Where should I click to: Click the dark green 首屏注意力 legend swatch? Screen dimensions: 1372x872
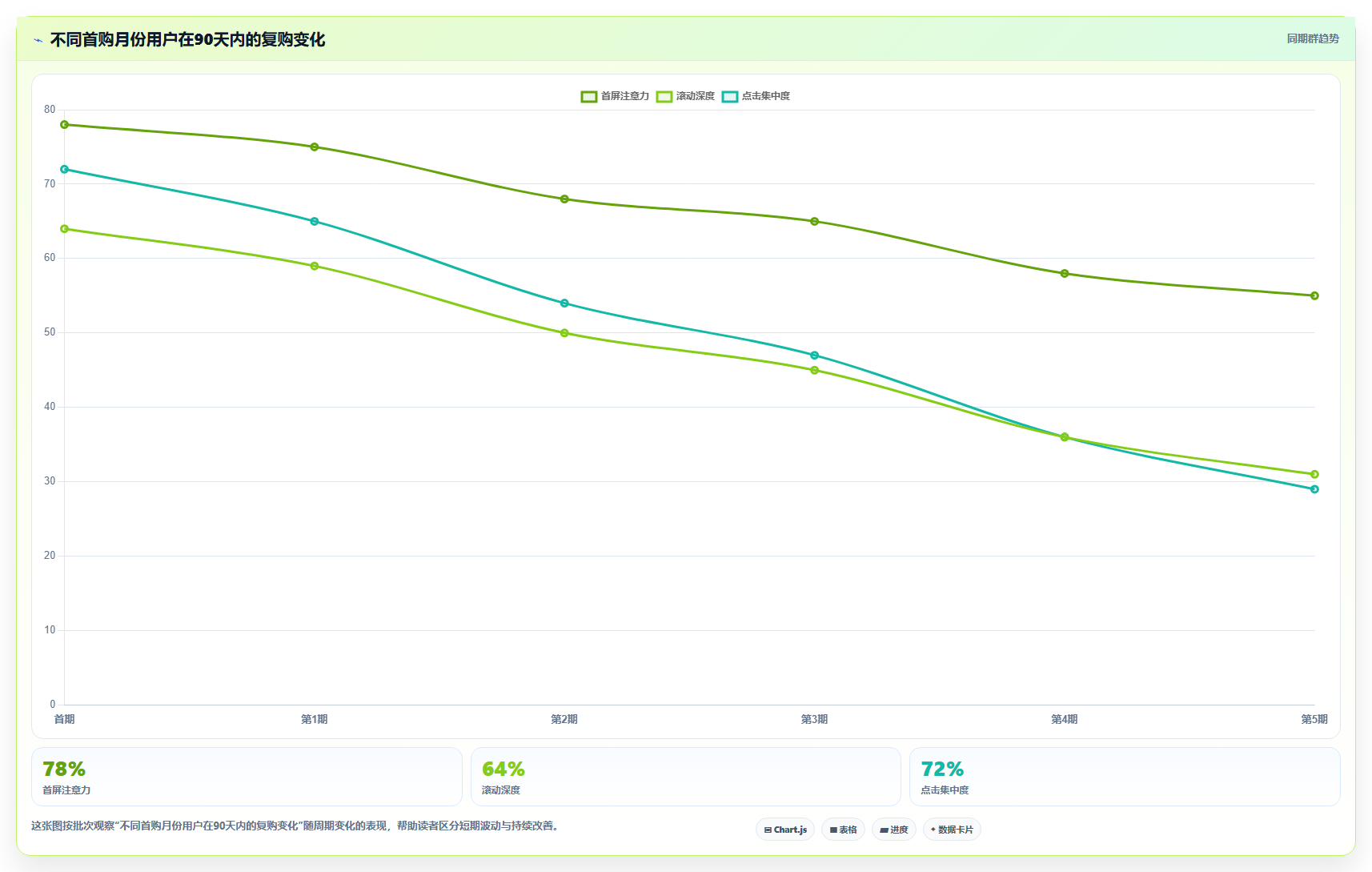pyautogui.click(x=589, y=96)
